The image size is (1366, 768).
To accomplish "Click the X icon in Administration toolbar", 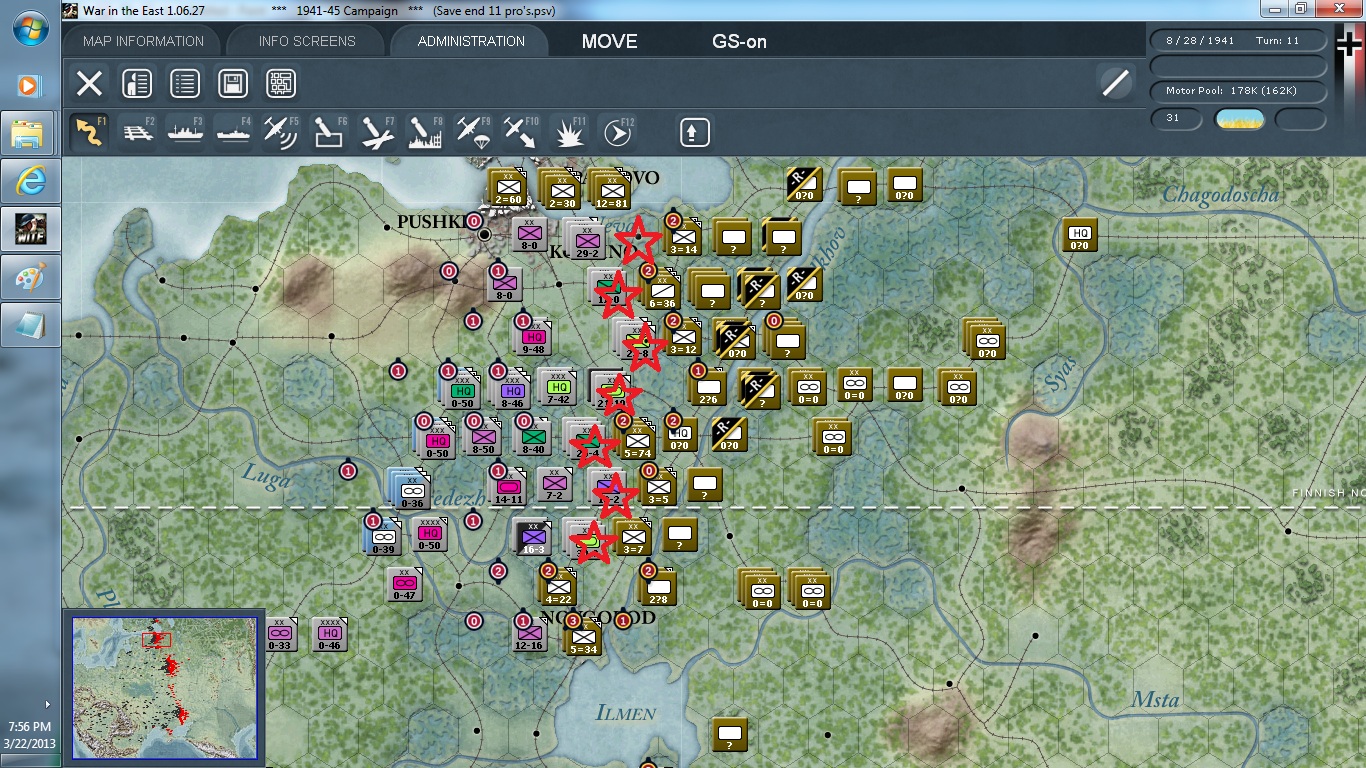I will pos(89,83).
